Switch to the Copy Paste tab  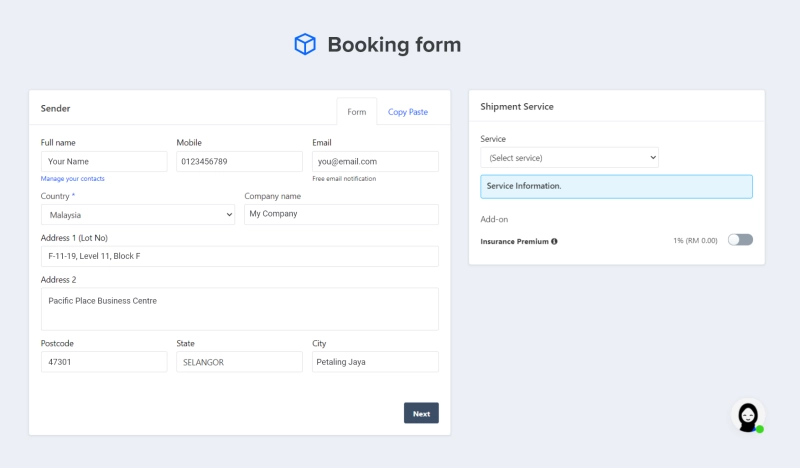coord(408,112)
